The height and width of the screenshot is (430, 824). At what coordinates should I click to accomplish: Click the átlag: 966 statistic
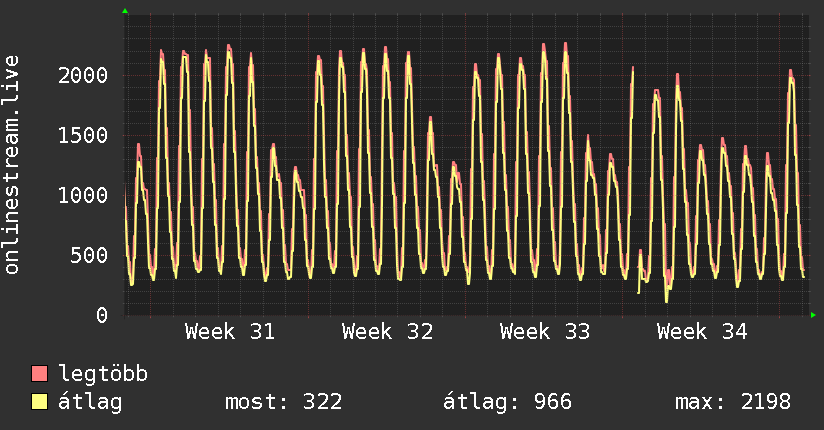click(507, 402)
